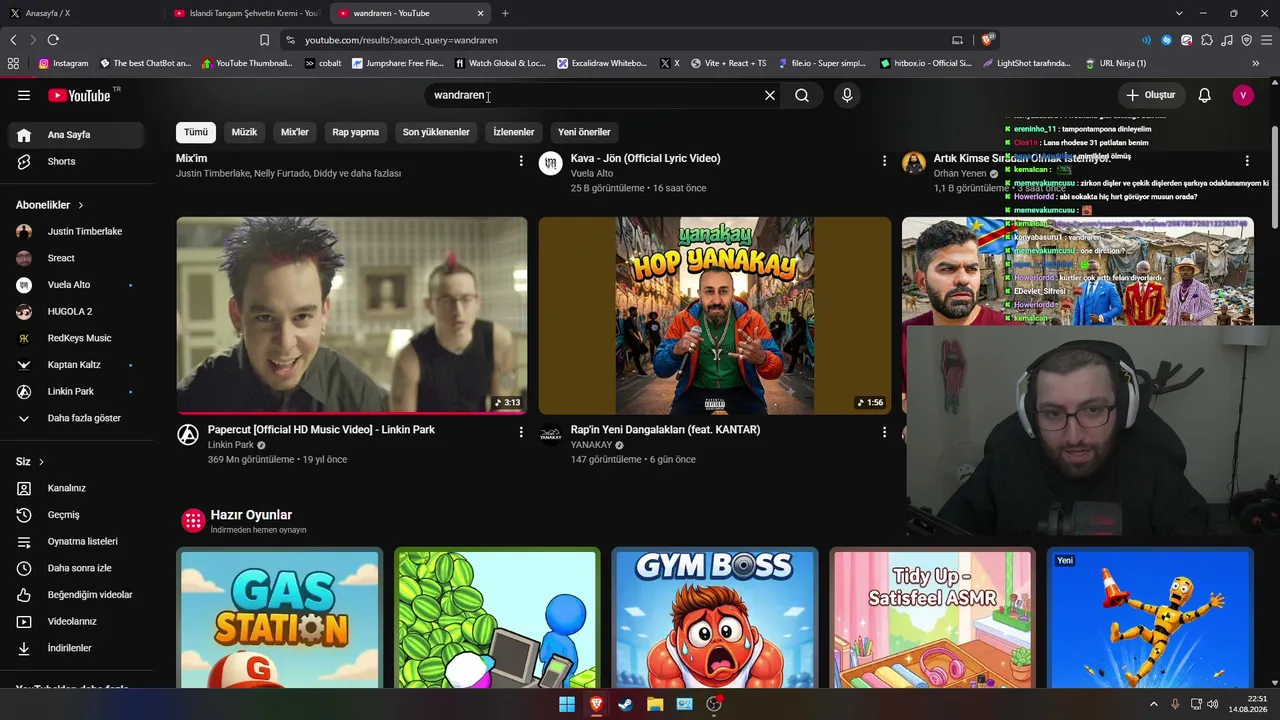1280x720 pixels.
Task: Open the Tidy Up - Satisfeel ASMR game
Action: [x=933, y=618]
